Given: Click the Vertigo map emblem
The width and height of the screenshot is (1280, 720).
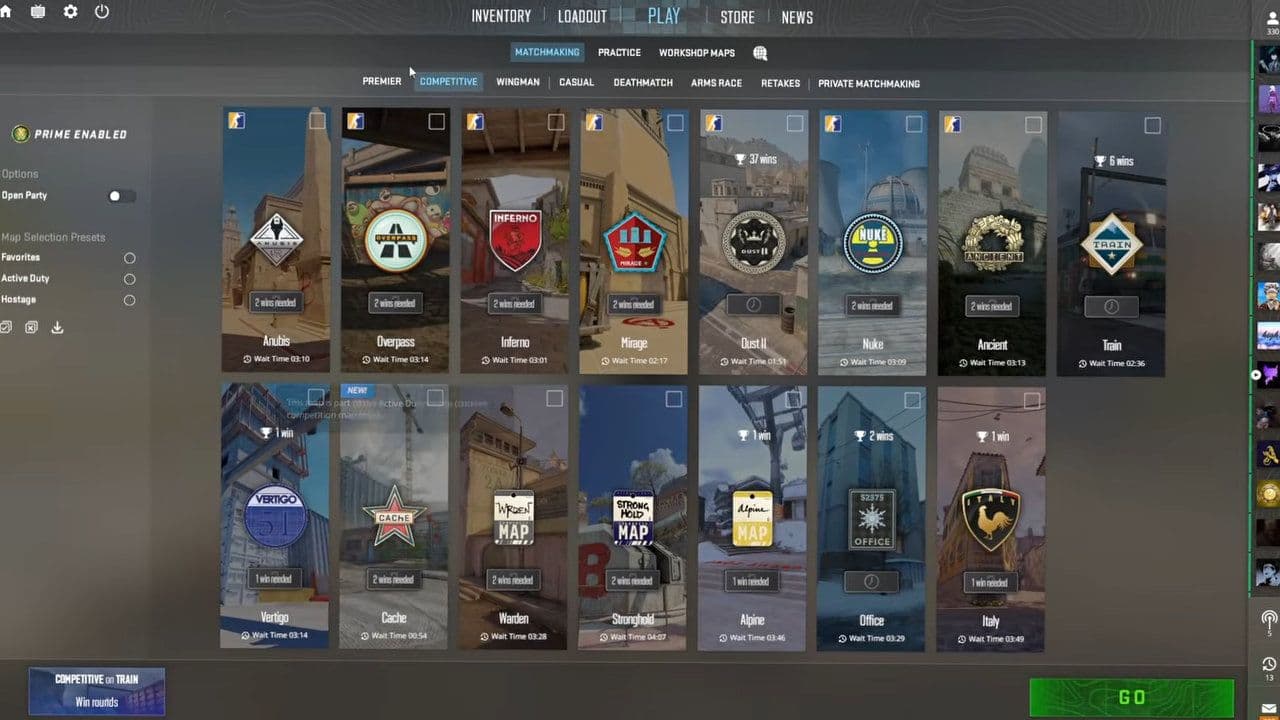Looking at the screenshot, I should 274,516.
